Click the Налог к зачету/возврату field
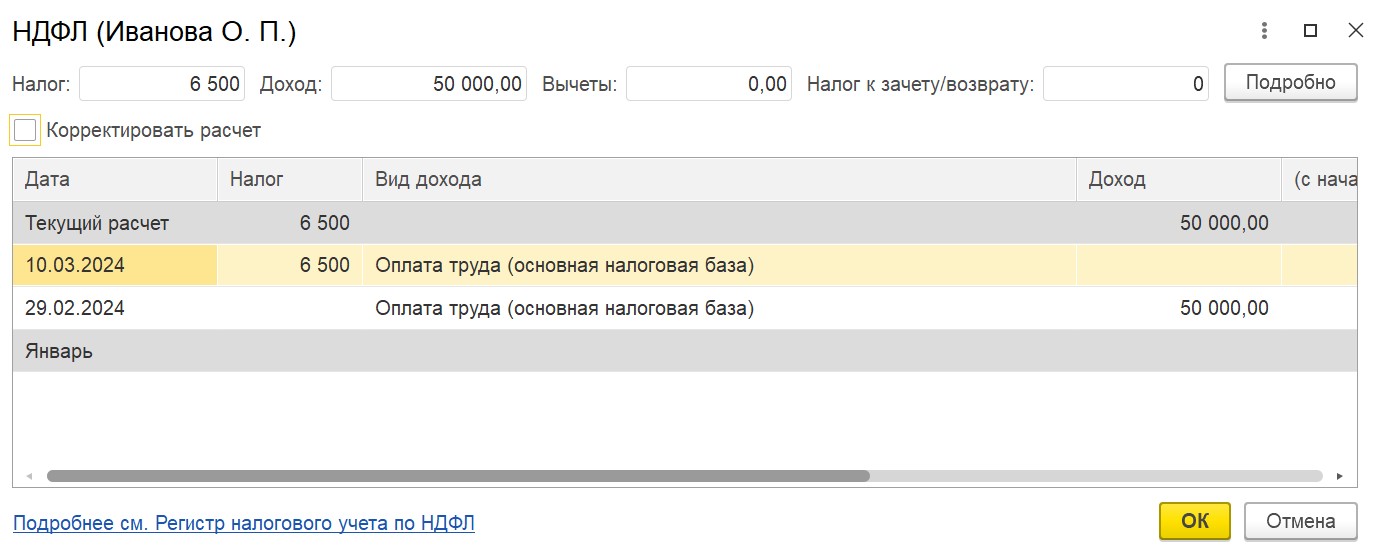Image resolution: width=1375 pixels, height=555 pixels. pyautogui.click(x=1126, y=84)
